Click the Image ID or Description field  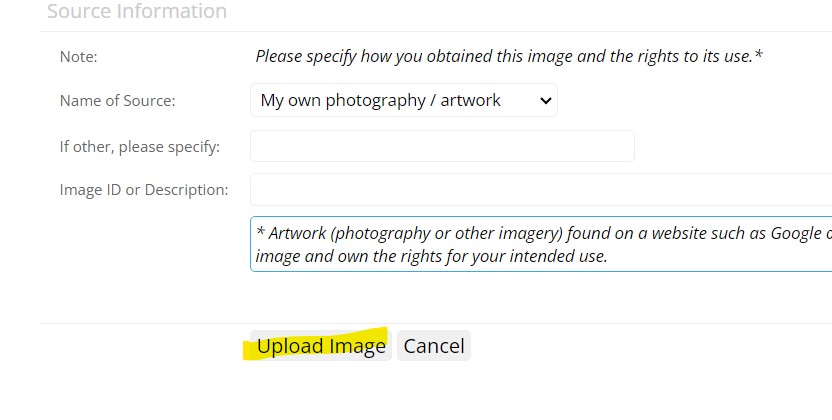tap(541, 189)
